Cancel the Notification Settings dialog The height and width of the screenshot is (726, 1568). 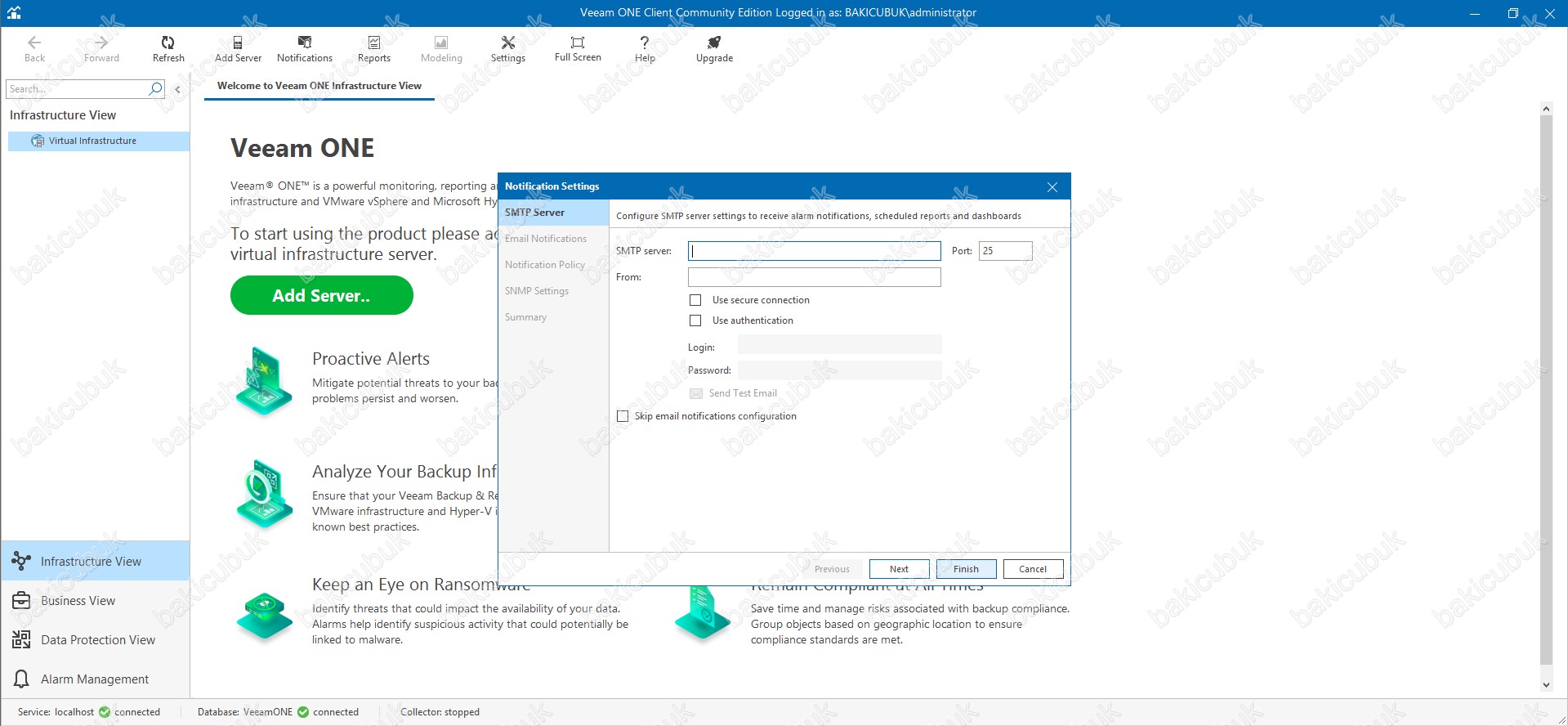point(1033,569)
